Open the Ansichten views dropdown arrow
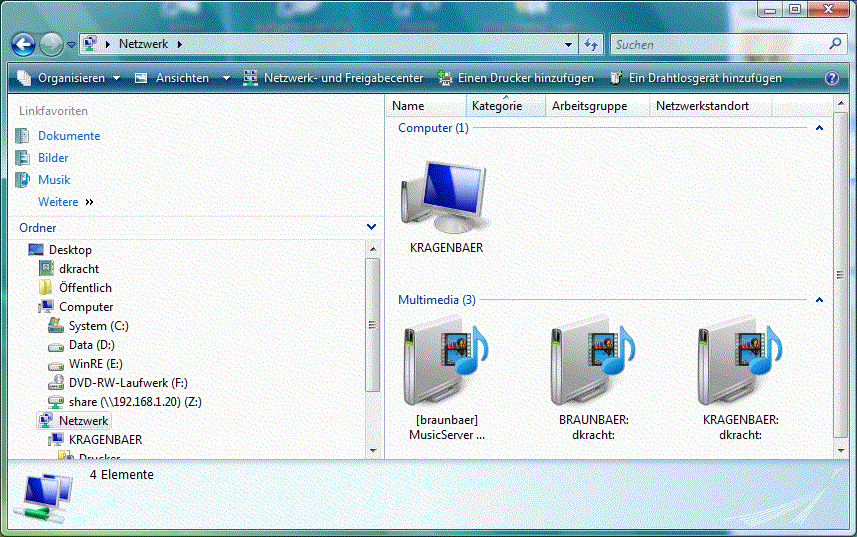The height and width of the screenshot is (537, 857). [226, 78]
